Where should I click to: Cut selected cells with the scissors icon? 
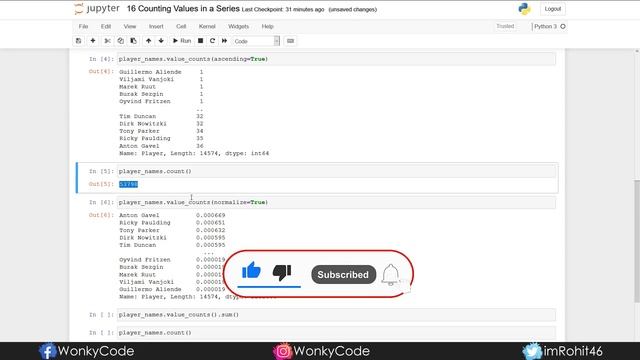tap(107, 41)
